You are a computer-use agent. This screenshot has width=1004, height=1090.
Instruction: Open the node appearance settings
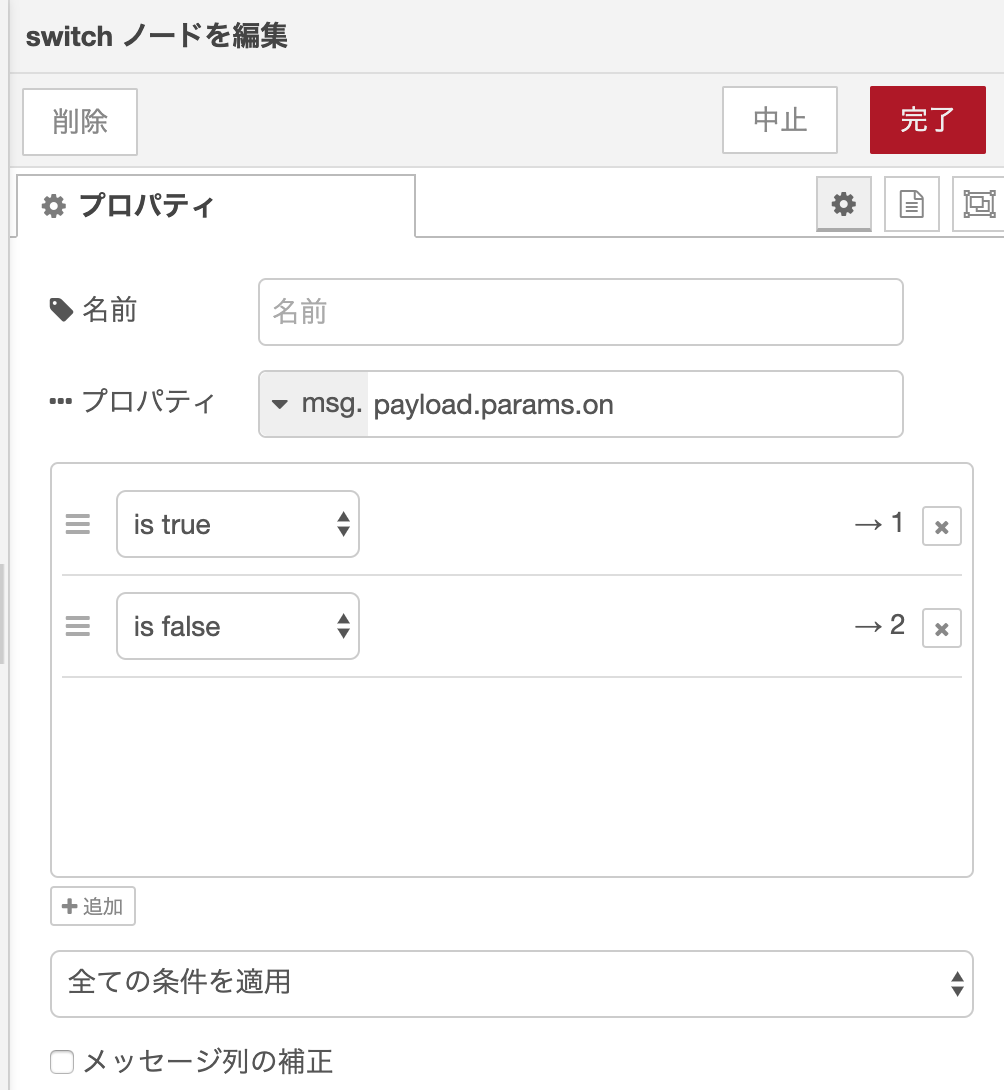coord(978,203)
